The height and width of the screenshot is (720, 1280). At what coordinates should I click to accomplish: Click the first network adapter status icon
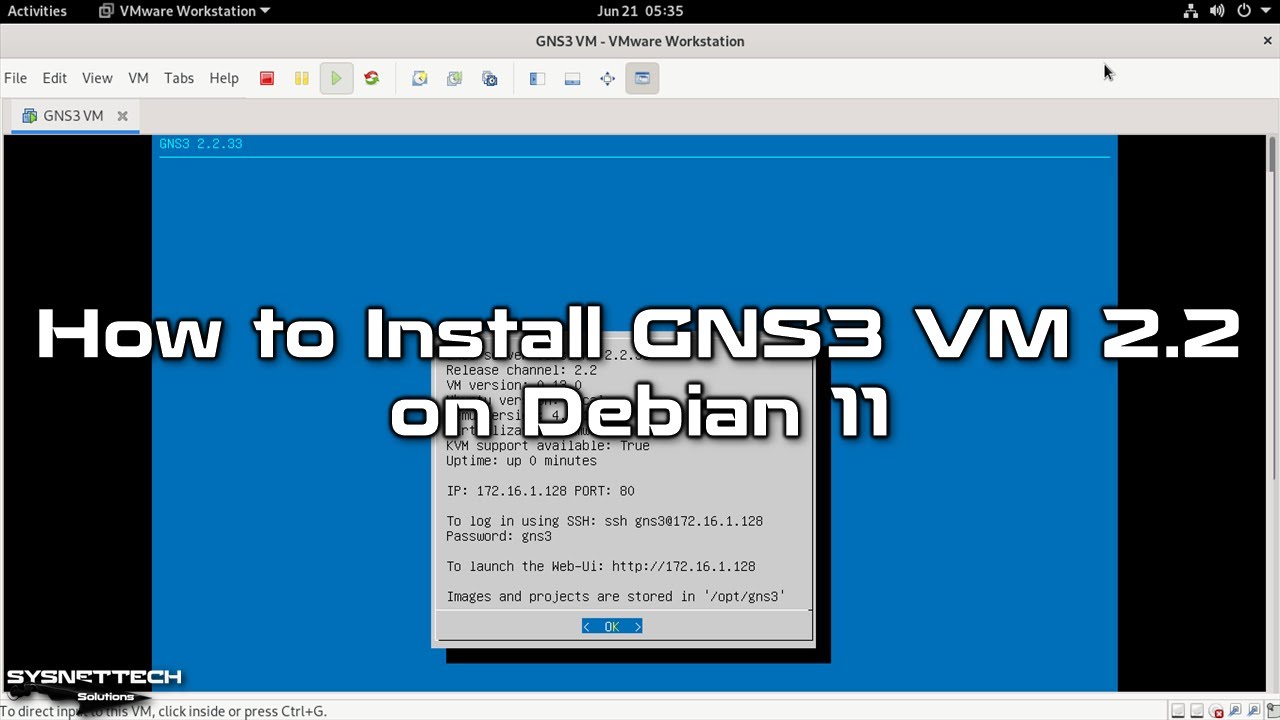pos(1234,711)
